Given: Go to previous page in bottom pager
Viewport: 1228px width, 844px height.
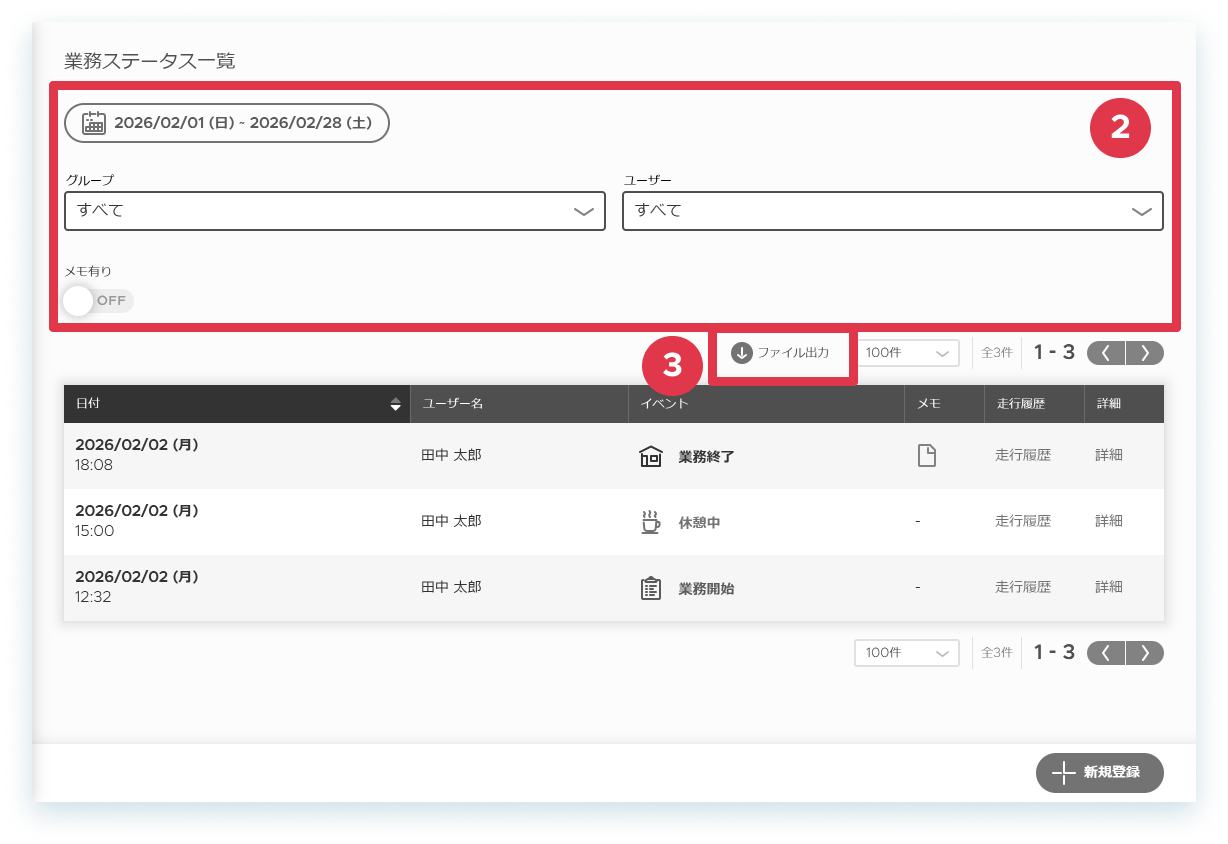Looking at the screenshot, I should [1106, 653].
